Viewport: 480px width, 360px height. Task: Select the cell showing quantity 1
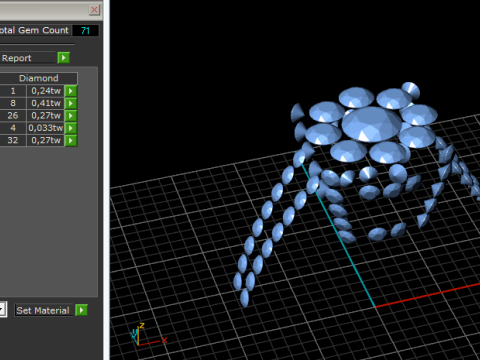(13, 91)
